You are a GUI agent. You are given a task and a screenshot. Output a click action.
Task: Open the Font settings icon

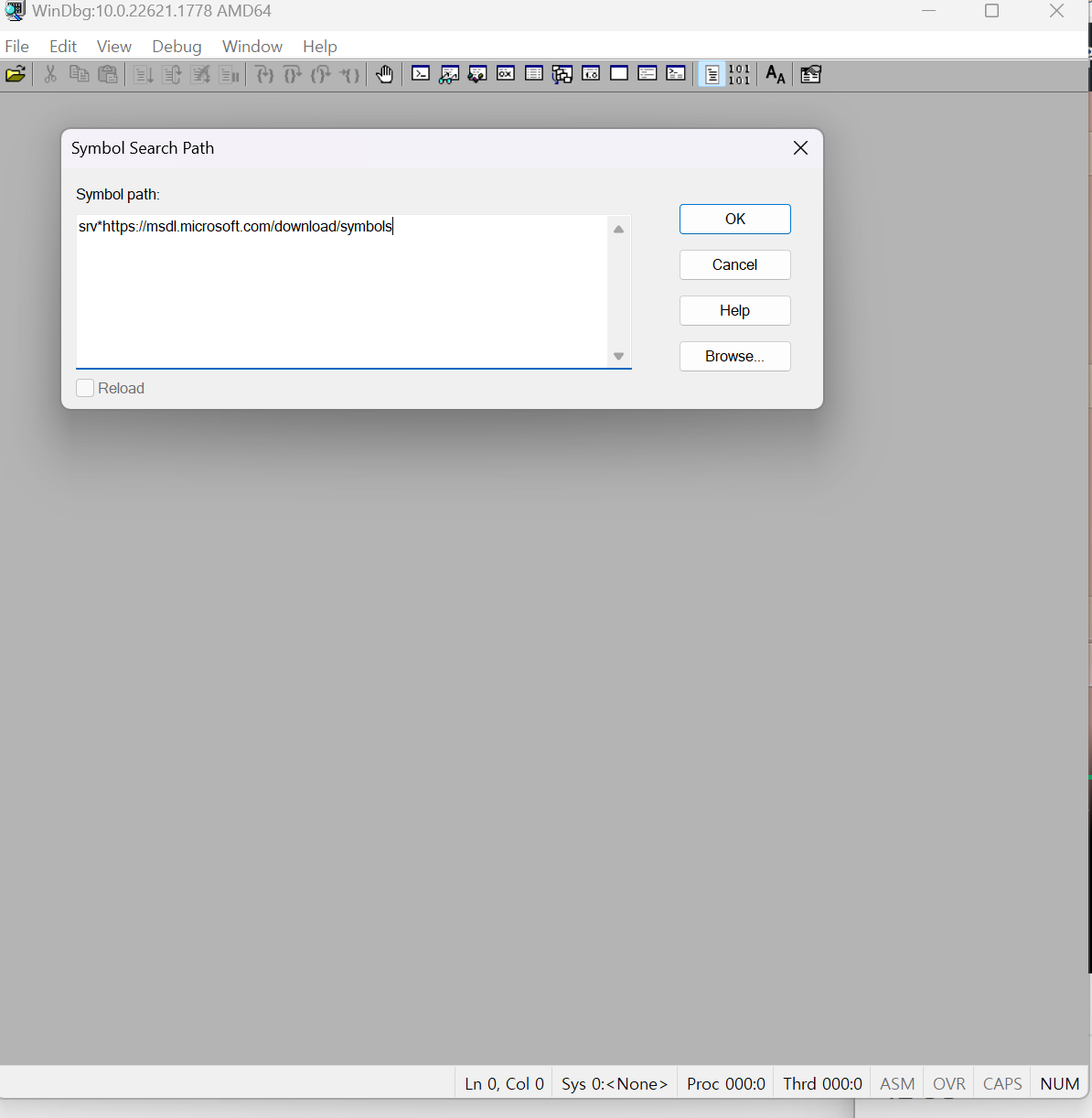(x=776, y=75)
